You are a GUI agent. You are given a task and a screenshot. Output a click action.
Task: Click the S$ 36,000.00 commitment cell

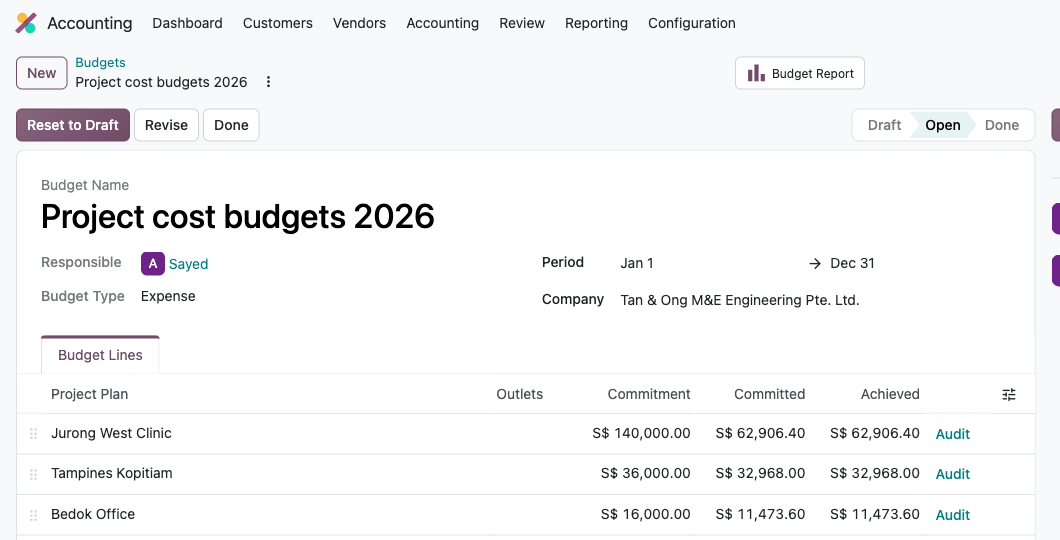646,473
